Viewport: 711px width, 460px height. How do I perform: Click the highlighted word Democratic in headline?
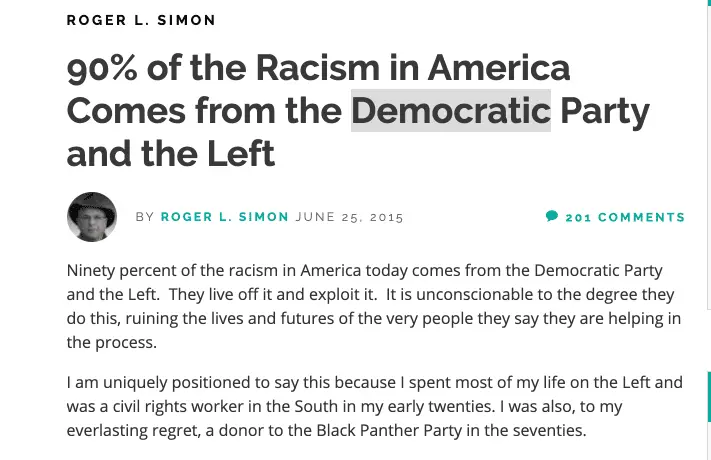pos(450,110)
